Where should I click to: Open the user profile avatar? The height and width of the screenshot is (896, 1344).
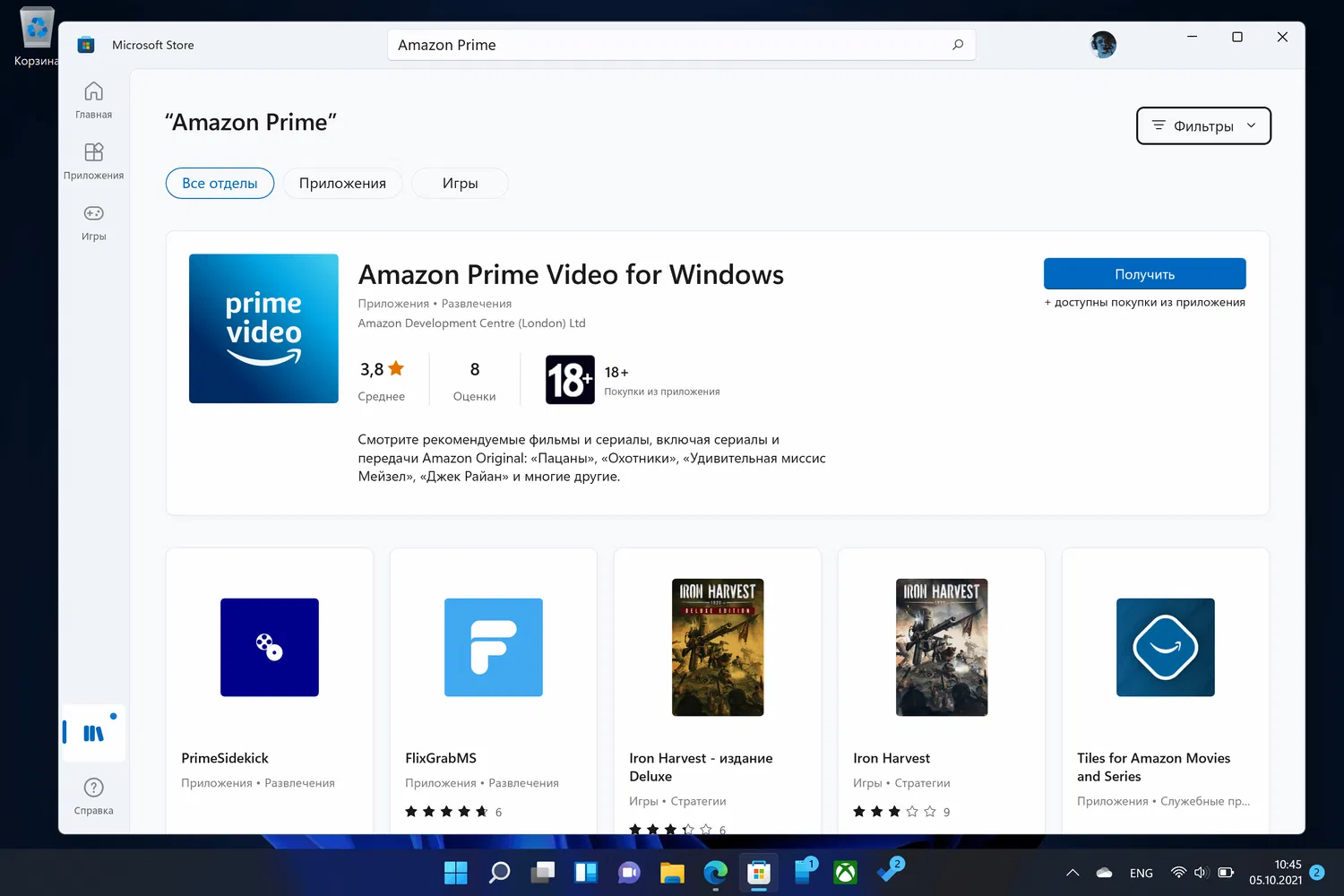[x=1103, y=44]
